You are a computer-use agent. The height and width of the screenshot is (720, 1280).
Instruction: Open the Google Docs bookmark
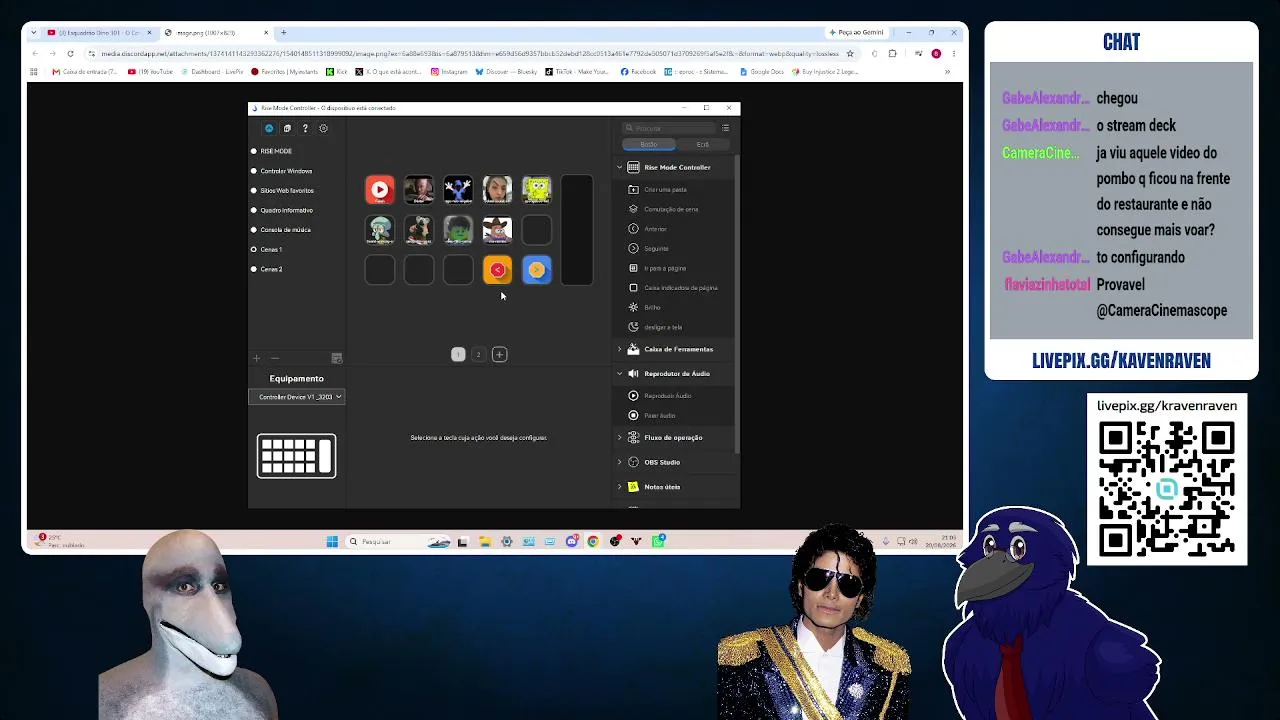[x=763, y=72]
